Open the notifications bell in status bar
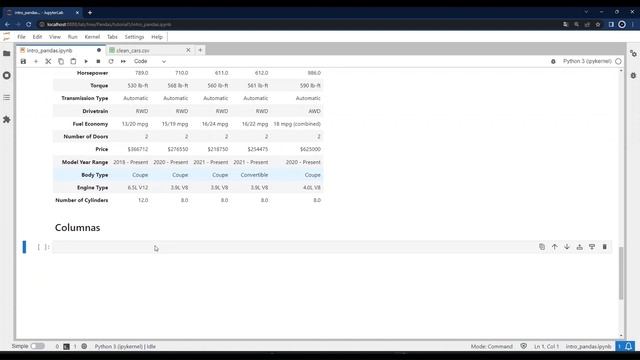The image size is (640, 360). 629,346
